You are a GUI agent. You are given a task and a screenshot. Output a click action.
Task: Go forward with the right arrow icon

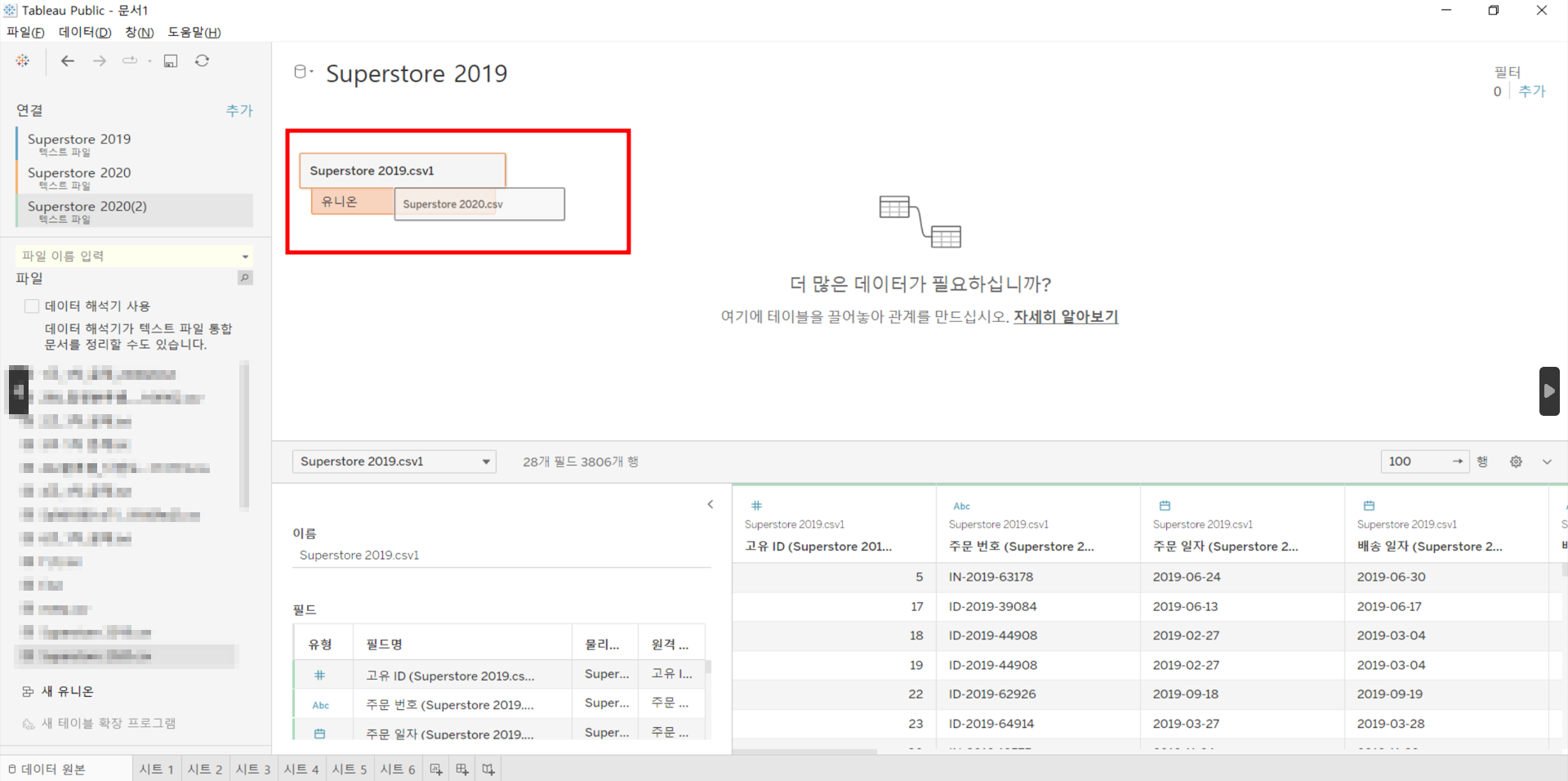[99, 60]
